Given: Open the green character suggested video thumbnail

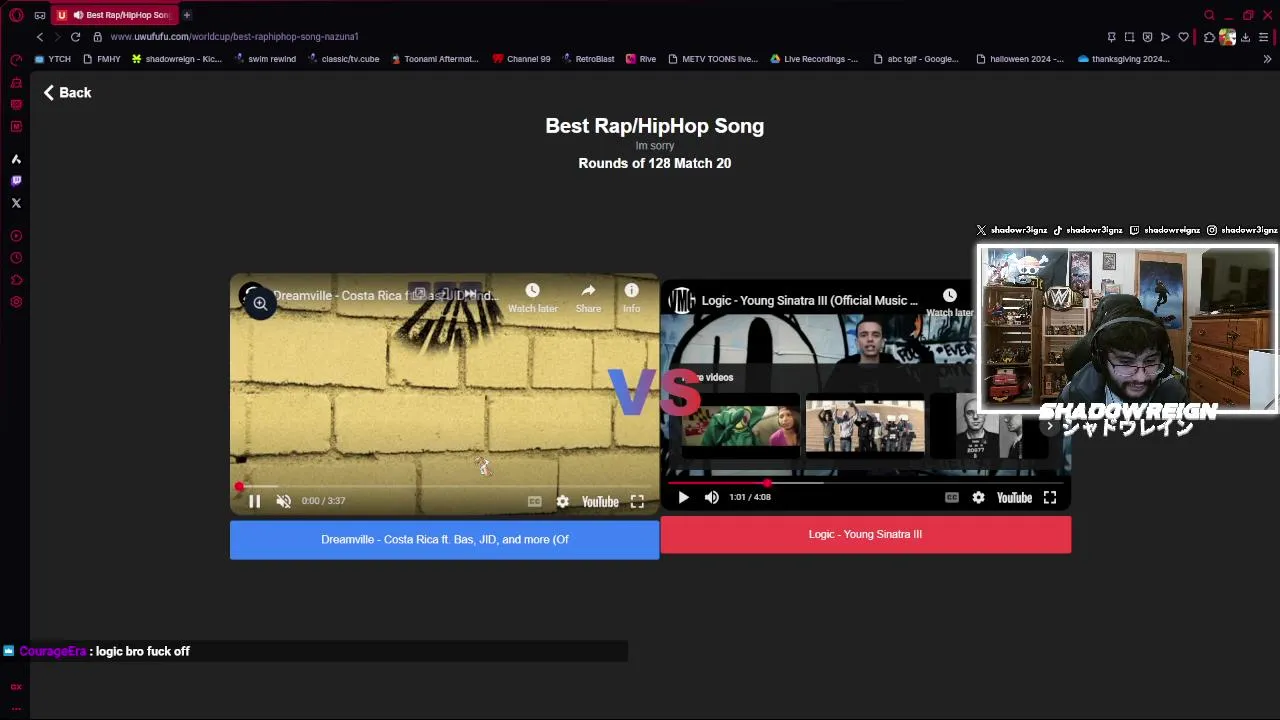Looking at the screenshot, I should pos(741,427).
